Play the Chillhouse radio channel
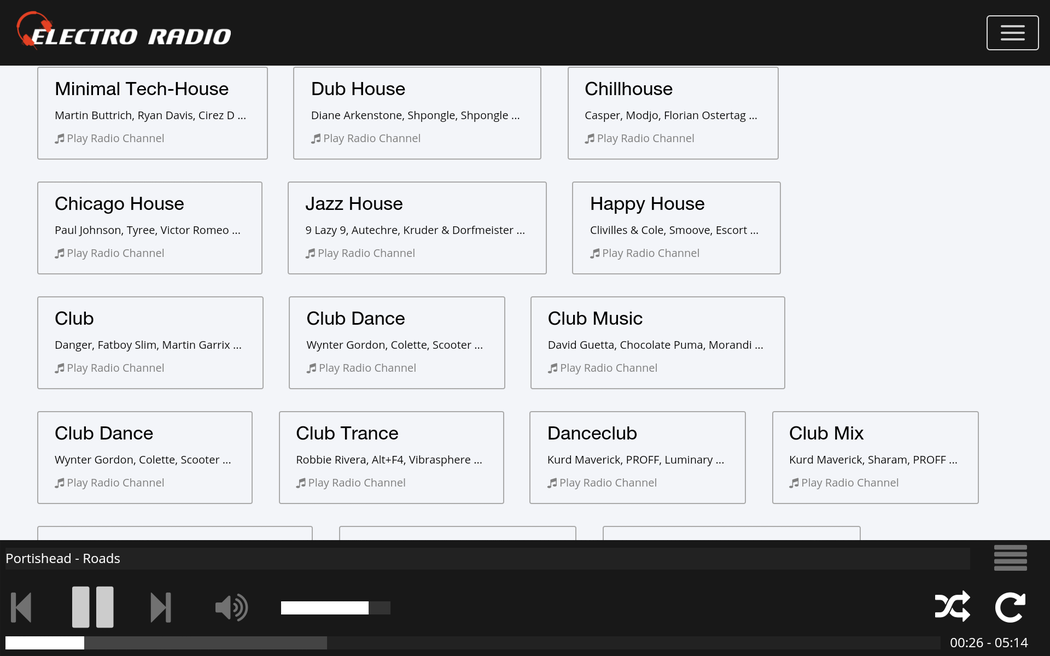 [645, 139]
